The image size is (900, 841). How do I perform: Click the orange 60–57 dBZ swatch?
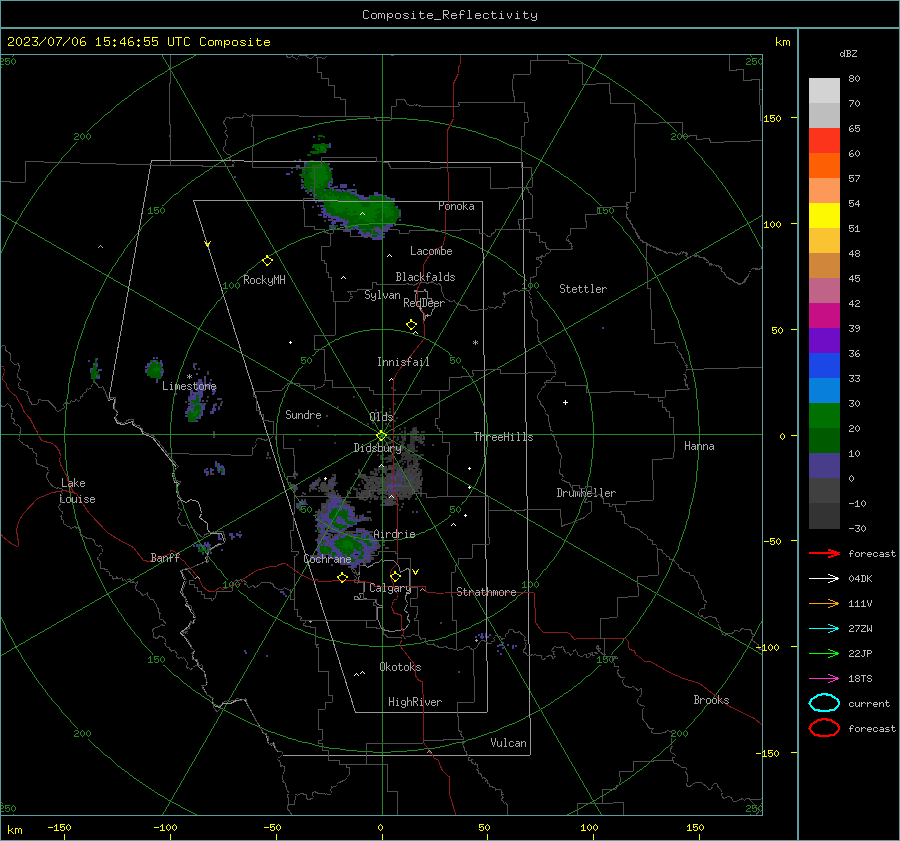click(824, 166)
